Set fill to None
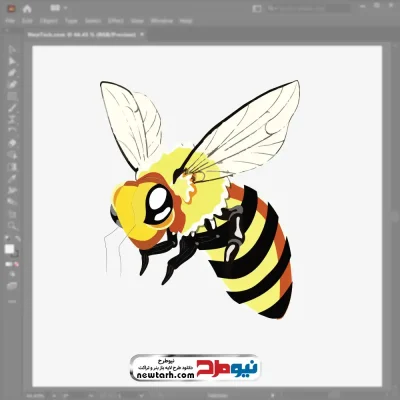Screen dimensions: 400x400 [17, 264]
